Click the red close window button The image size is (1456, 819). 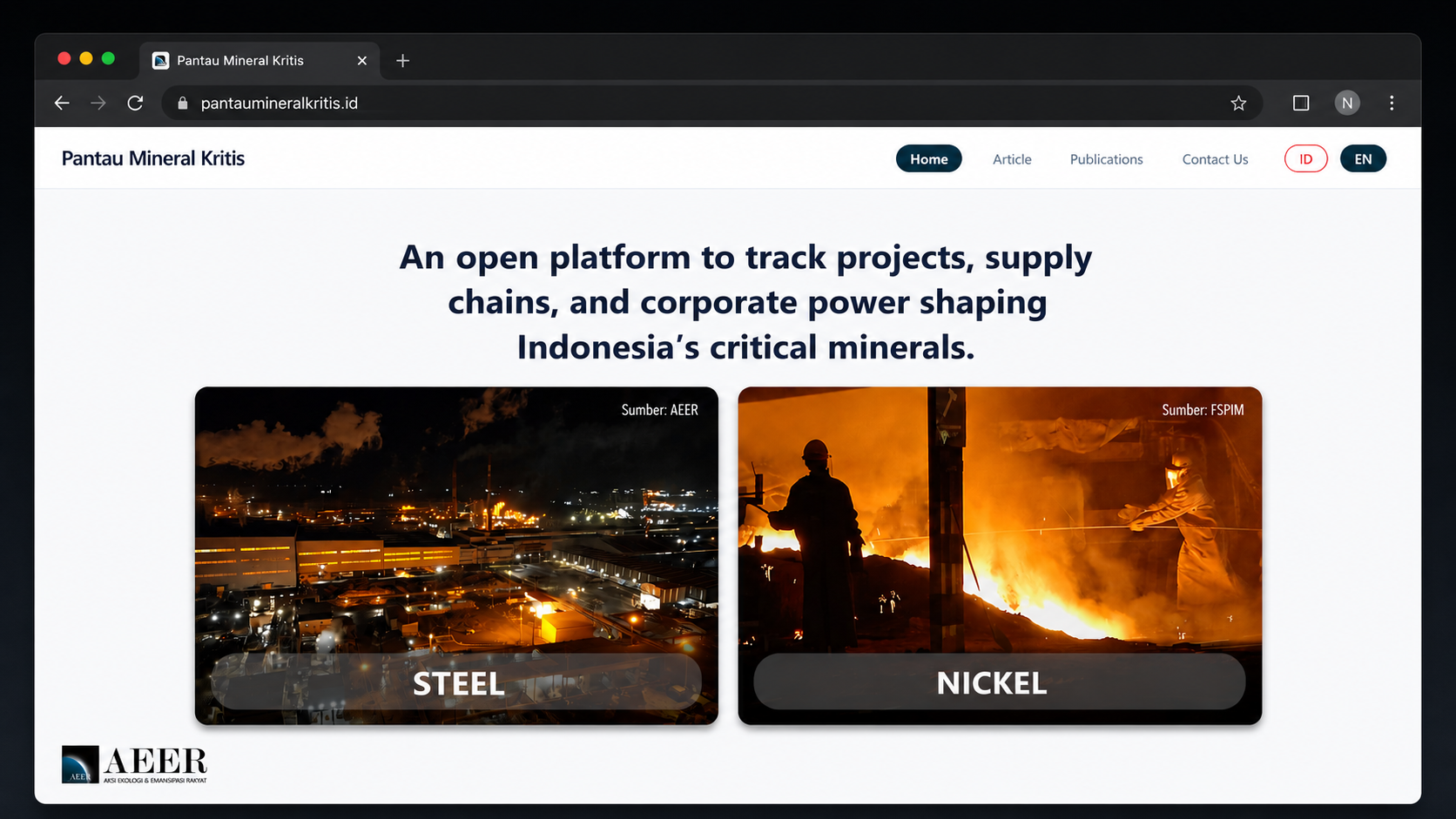pyautogui.click(x=64, y=58)
